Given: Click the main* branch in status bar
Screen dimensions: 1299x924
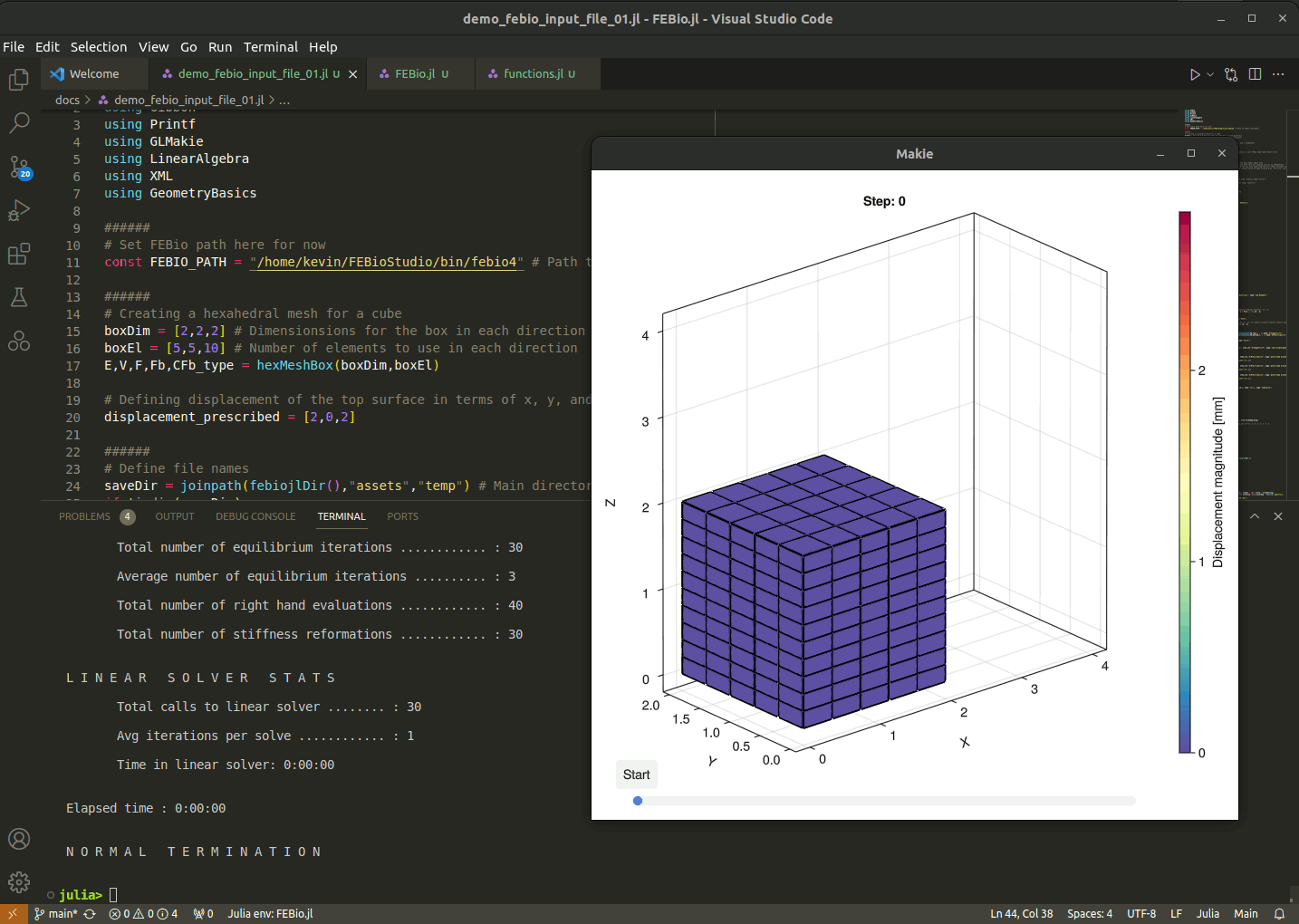Looking at the screenshot, I should pyautogui.click(x=55, y=914).
